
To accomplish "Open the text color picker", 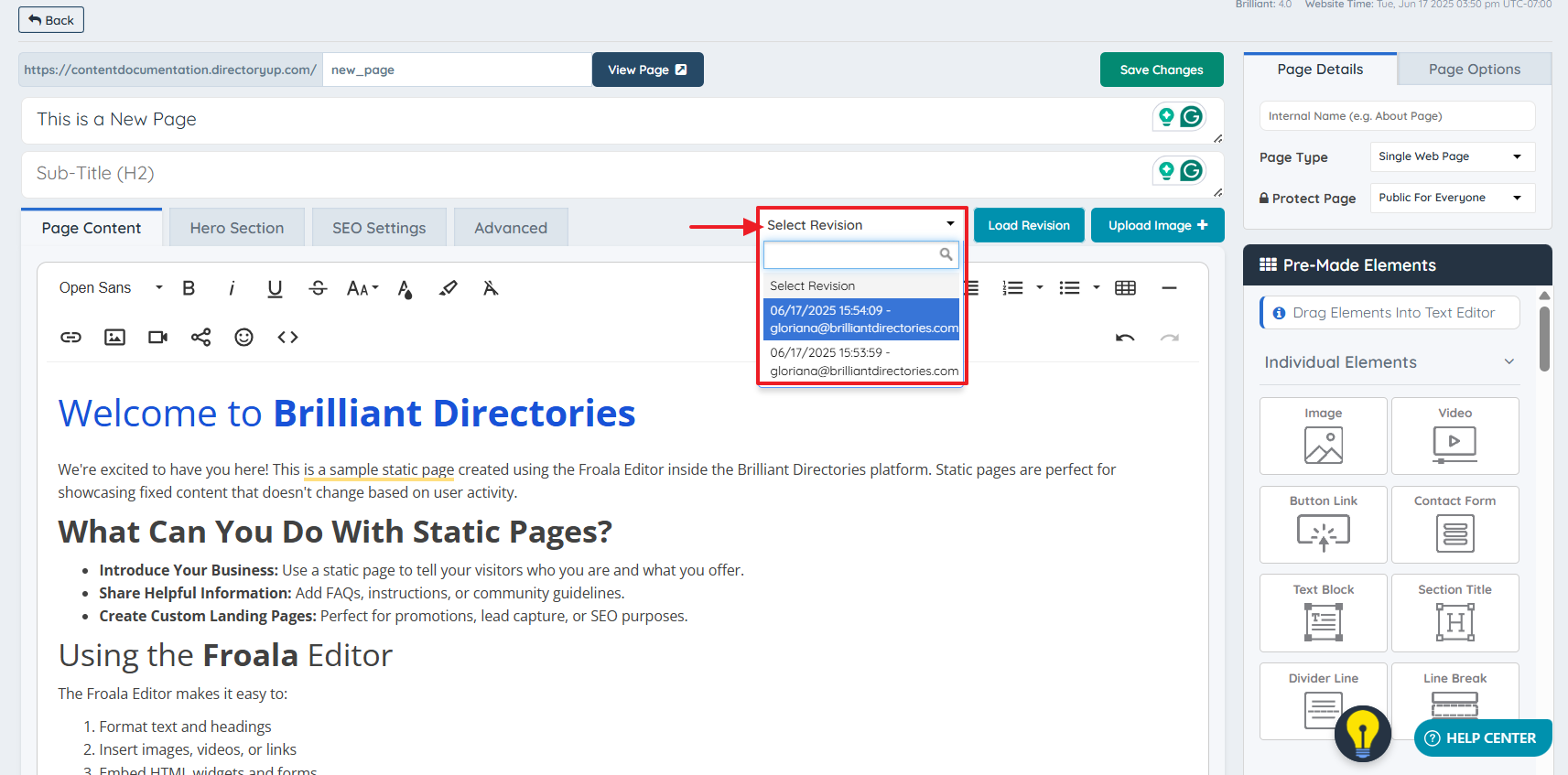I will pos(405,288).
